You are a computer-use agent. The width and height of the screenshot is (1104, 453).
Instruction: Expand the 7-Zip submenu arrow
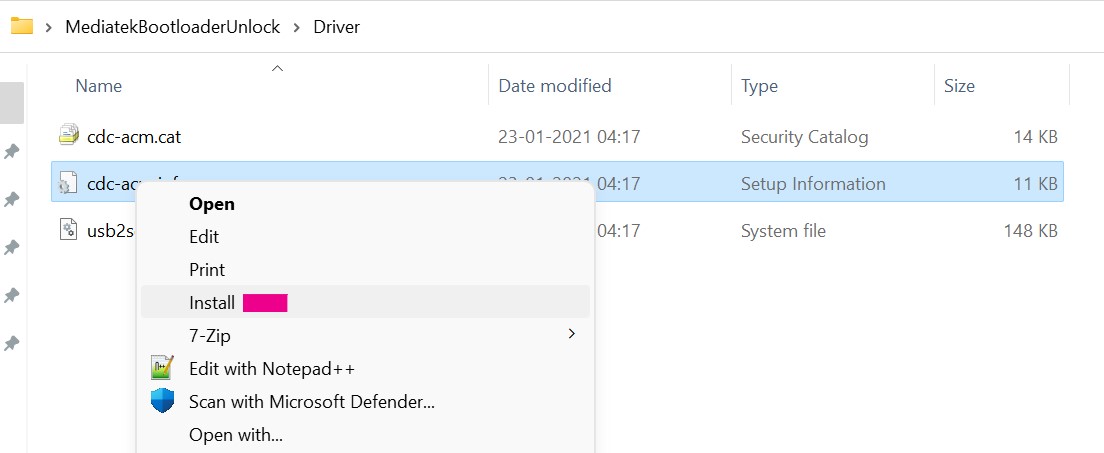(x=572, y=334)
